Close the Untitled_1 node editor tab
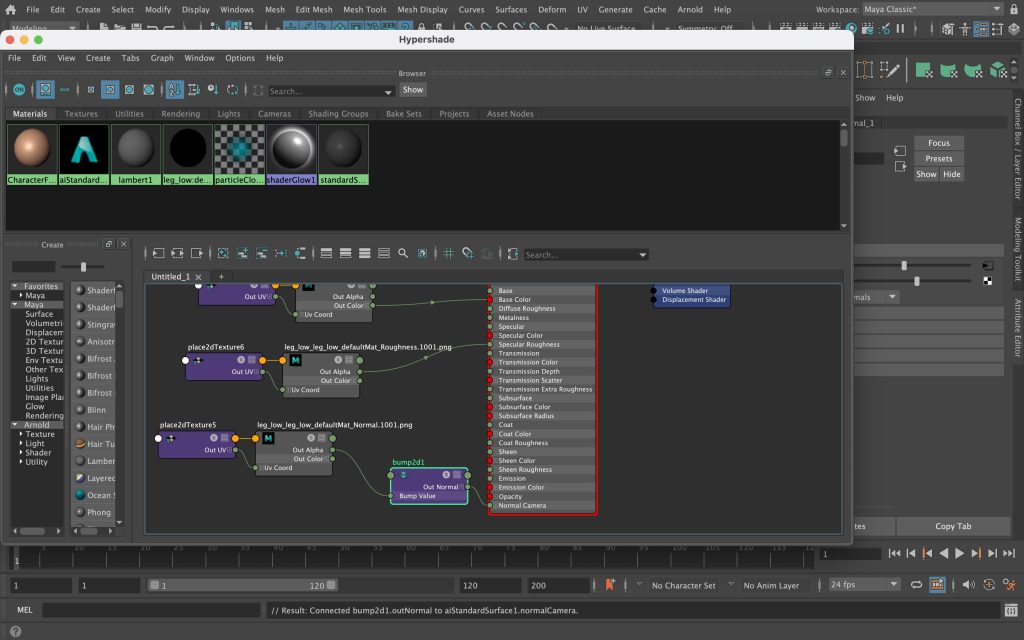 199,277
